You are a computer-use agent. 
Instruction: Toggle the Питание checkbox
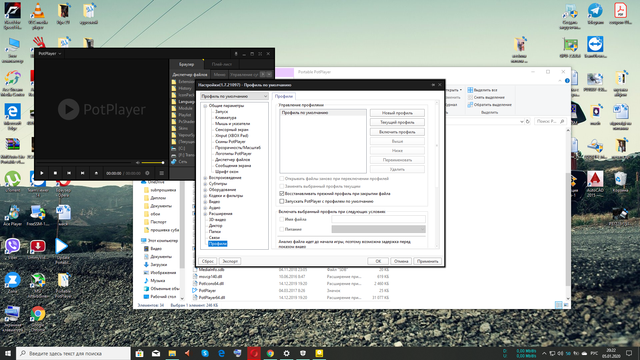click(x=282, y=229)
